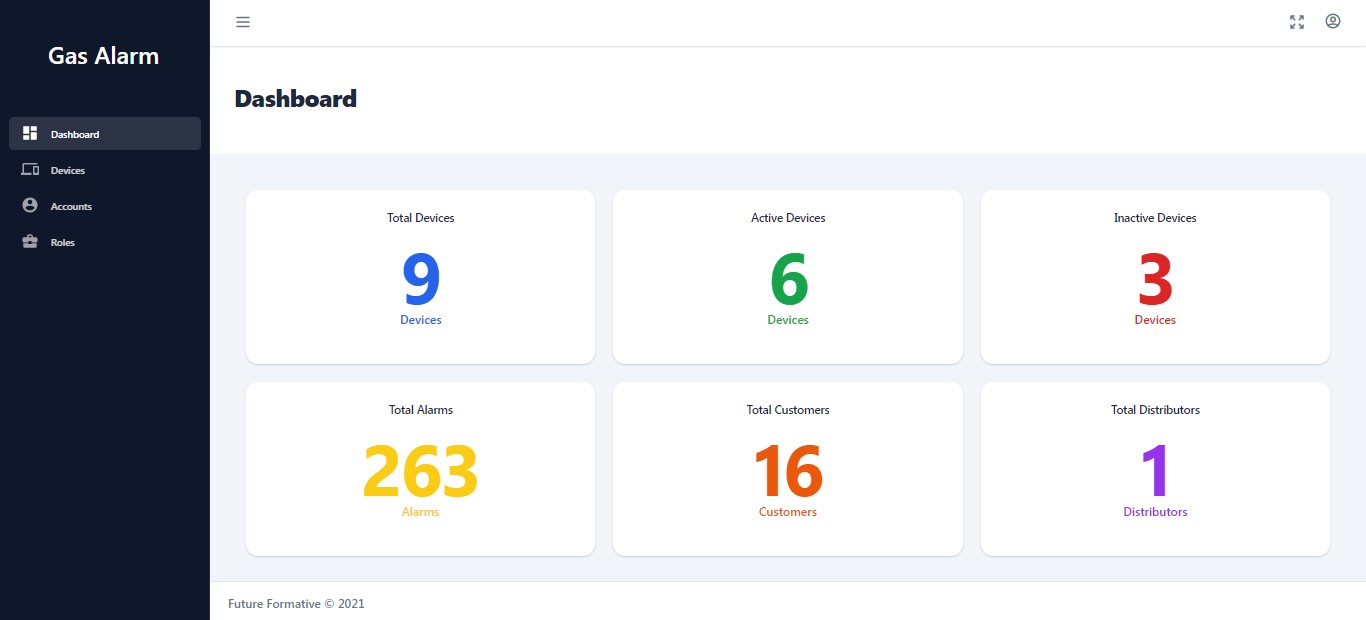Click the Active Devices count 6
This screenshot has height=620, width=1366.
788,280
